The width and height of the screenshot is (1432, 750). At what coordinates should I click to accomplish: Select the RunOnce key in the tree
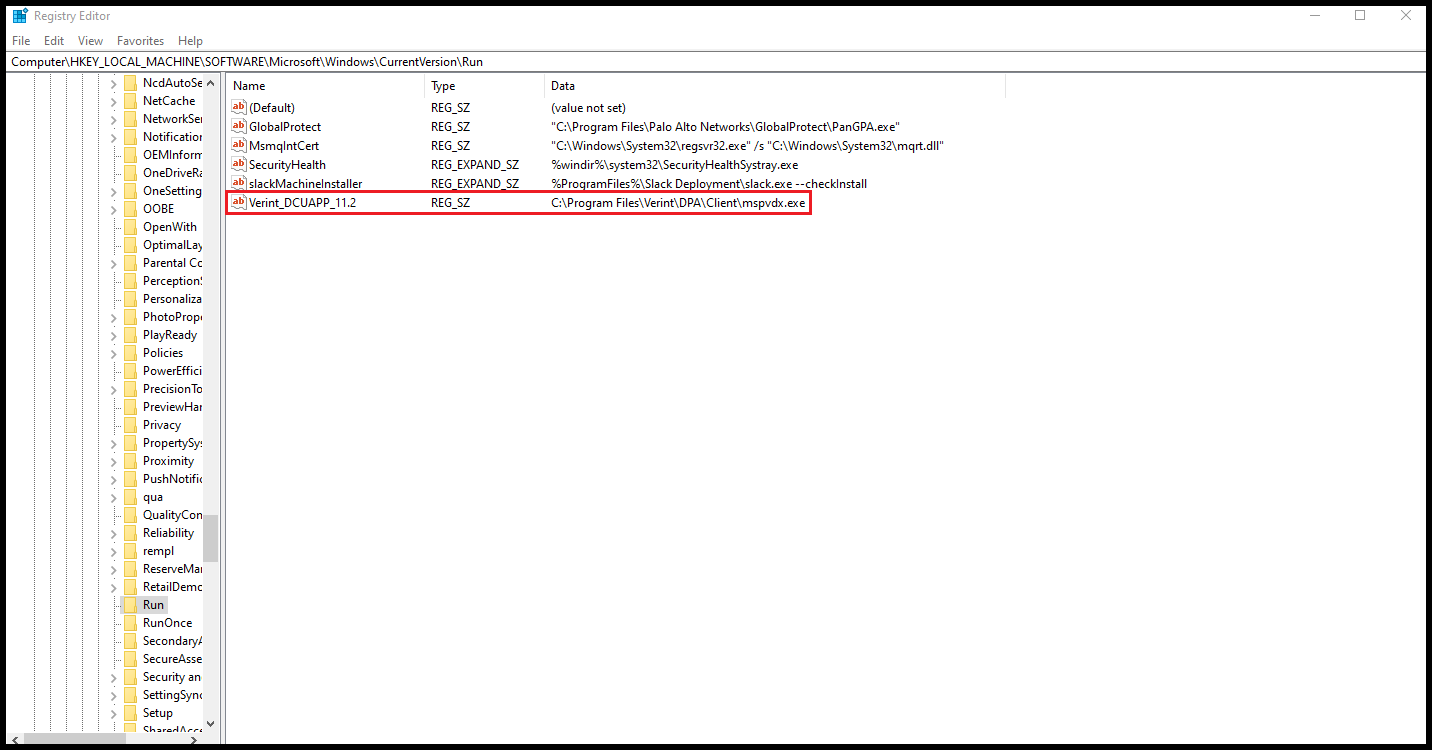167,623
